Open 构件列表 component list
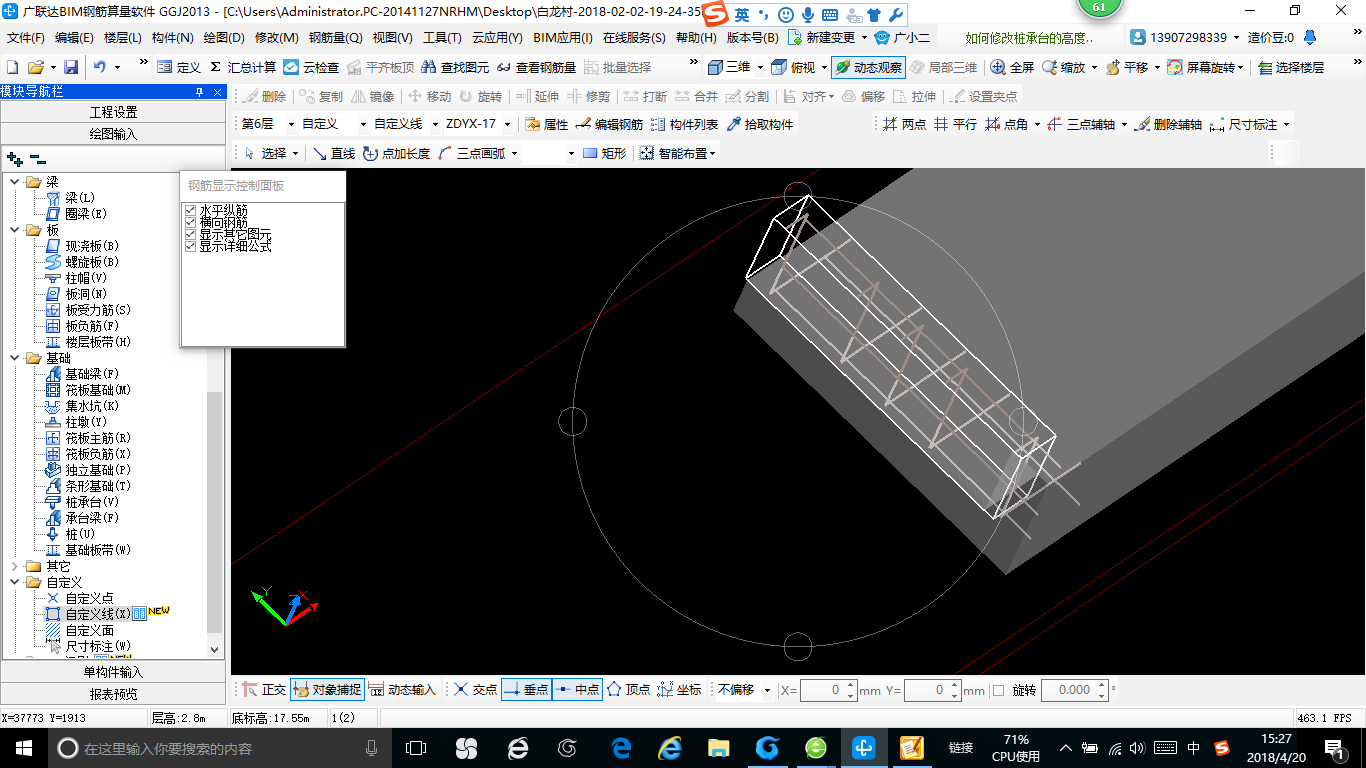Image resolution: width=1366 pixels, height=768 pixels. point(684,124)
